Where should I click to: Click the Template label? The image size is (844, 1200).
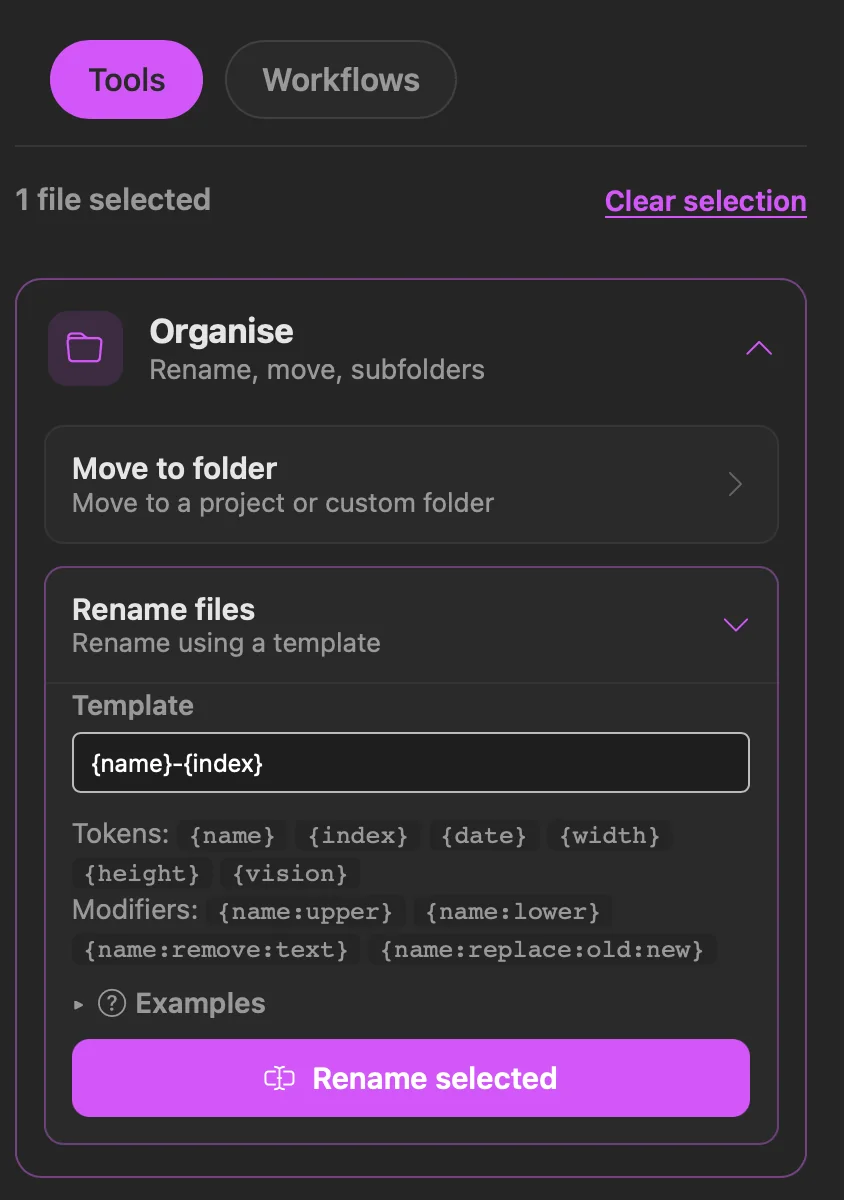point(133,706)
